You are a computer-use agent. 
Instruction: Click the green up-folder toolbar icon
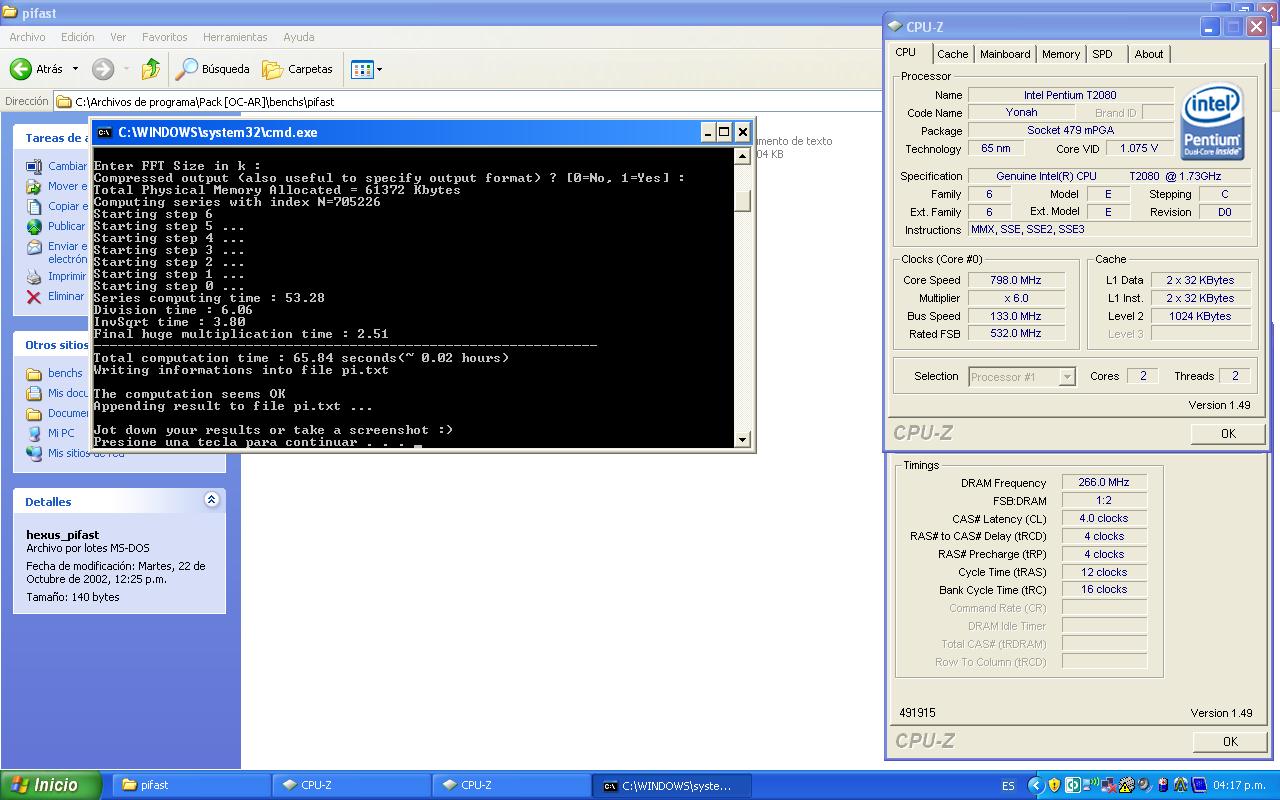(151, 69)
